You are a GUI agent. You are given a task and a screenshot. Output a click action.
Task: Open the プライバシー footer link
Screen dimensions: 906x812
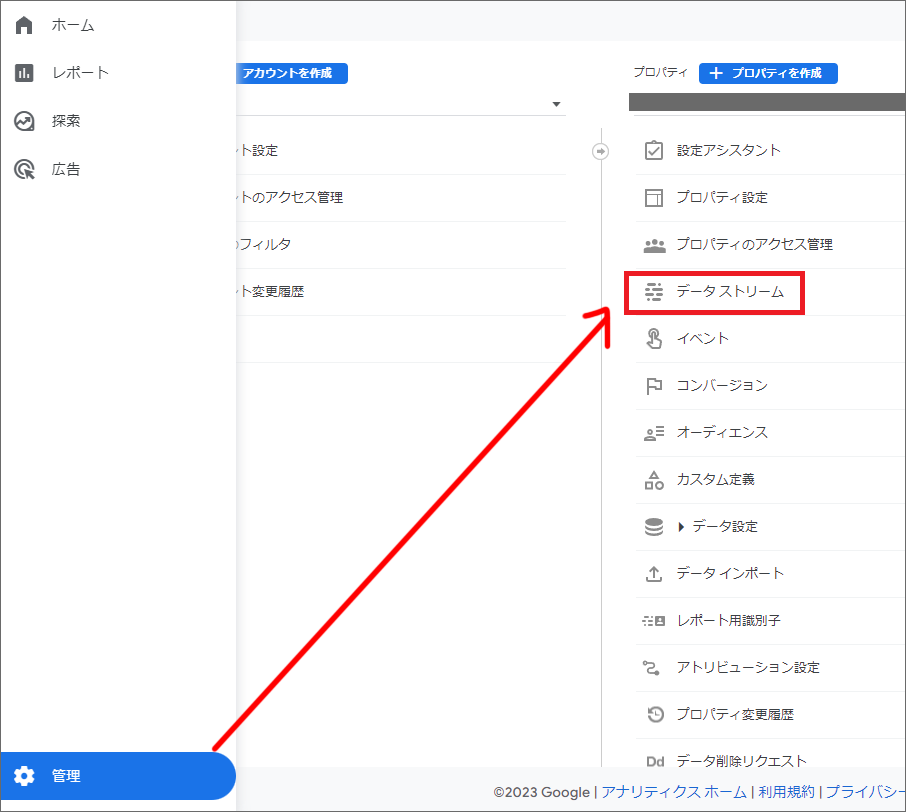coord(865,792)
